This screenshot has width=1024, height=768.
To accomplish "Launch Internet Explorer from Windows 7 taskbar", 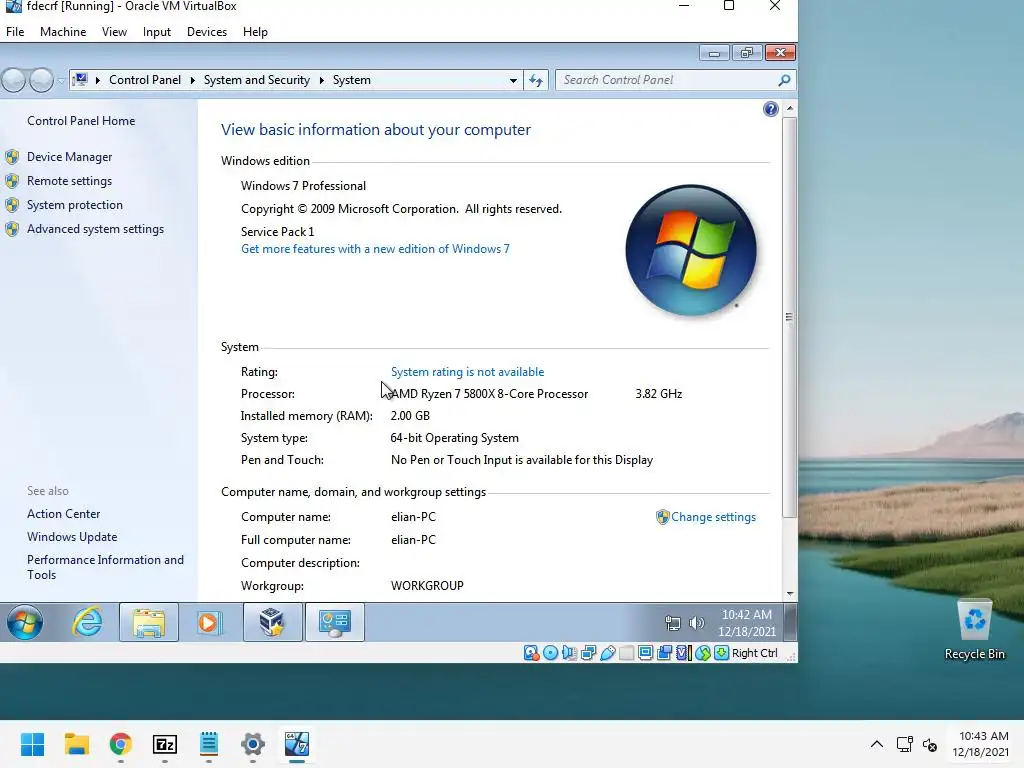I will tap(87, 622).
